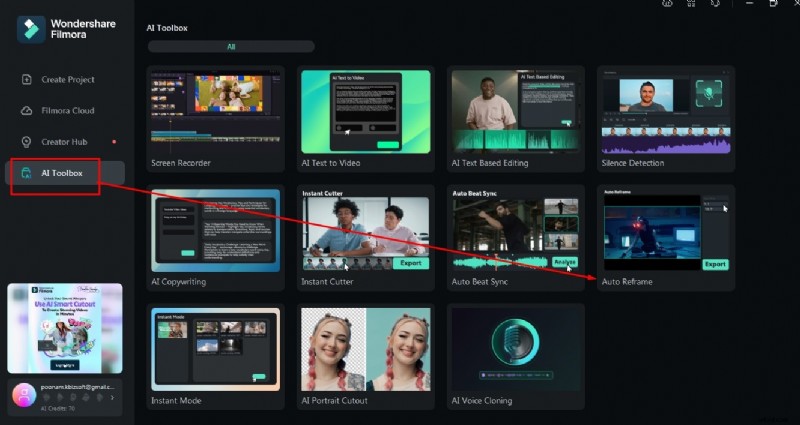Select the All tab in AI Toolbox
This screenshot has height=425, width=800.
click(x=231, y=46)
